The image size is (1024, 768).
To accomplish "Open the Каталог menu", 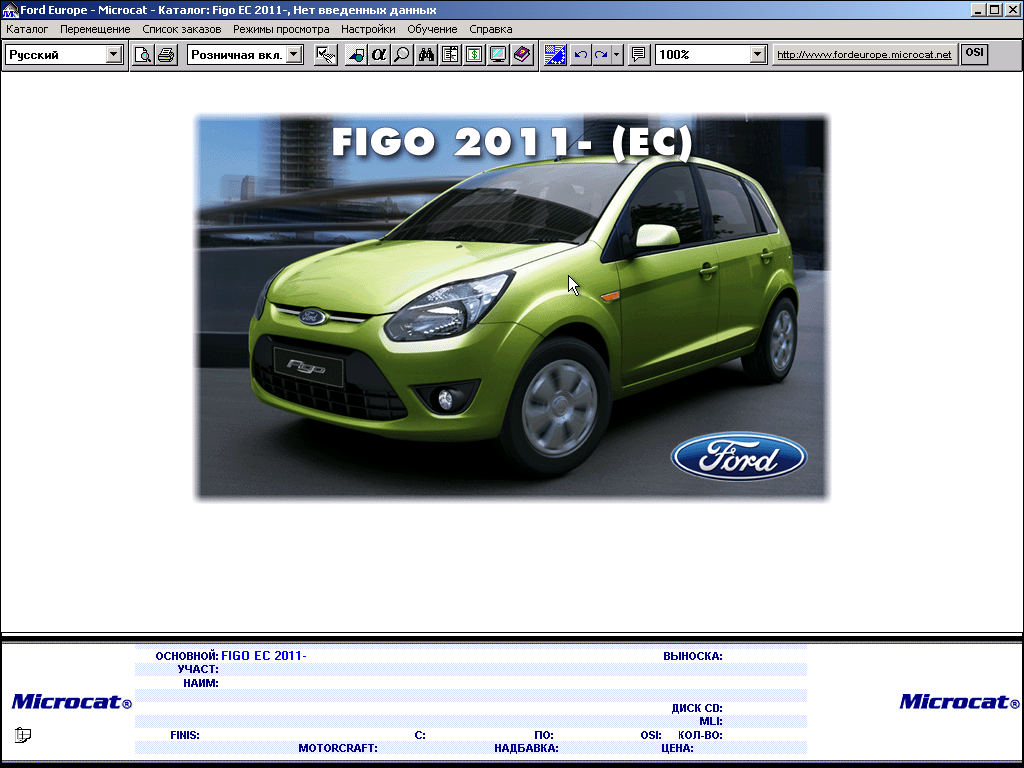I will click(x=27, y=29).
